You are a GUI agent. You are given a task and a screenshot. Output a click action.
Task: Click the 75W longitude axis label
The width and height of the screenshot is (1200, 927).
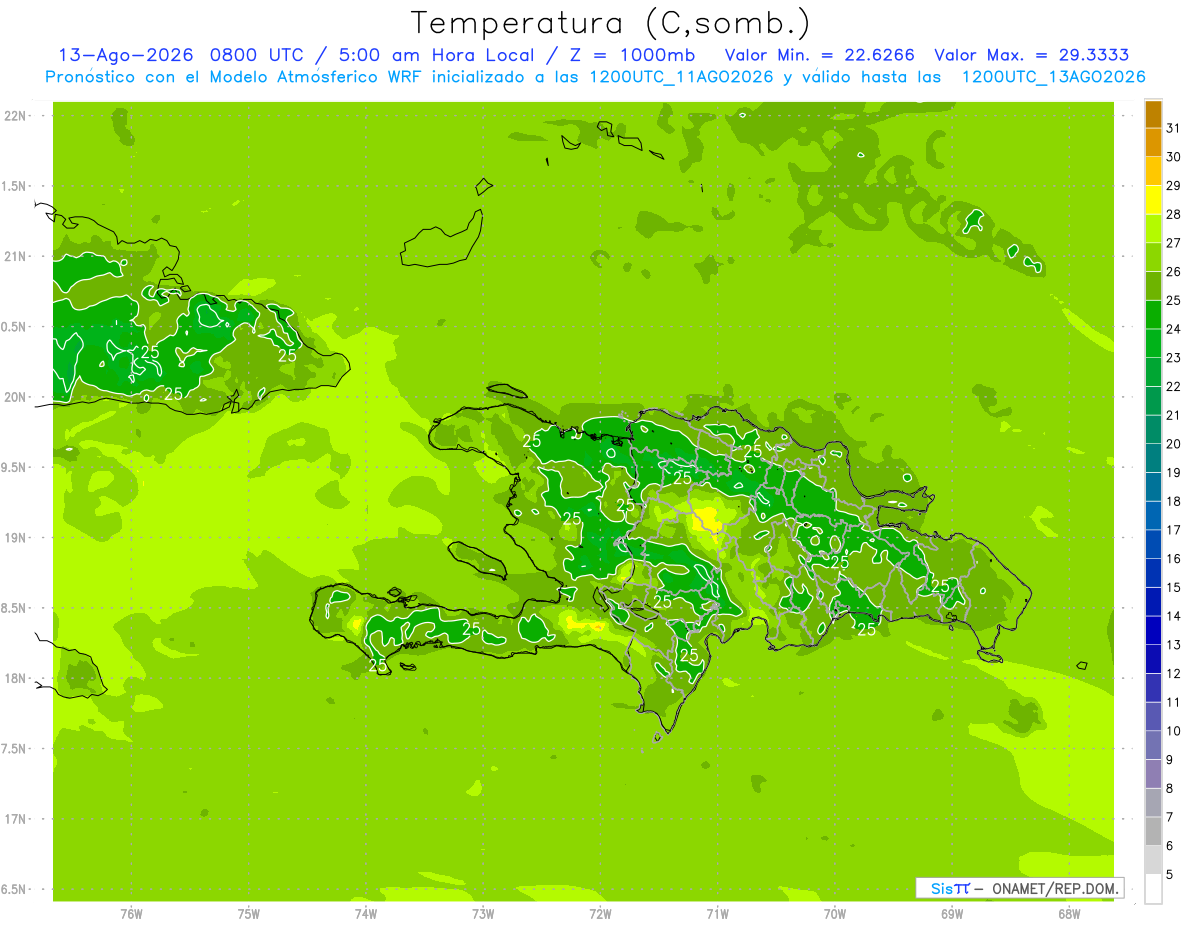(249, 913)
